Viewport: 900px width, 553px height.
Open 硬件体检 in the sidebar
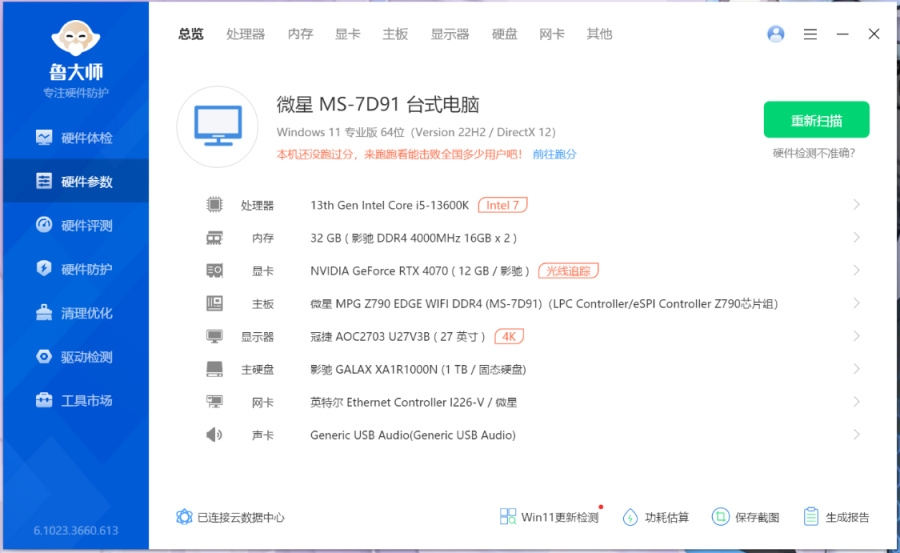tap(75, 138)
